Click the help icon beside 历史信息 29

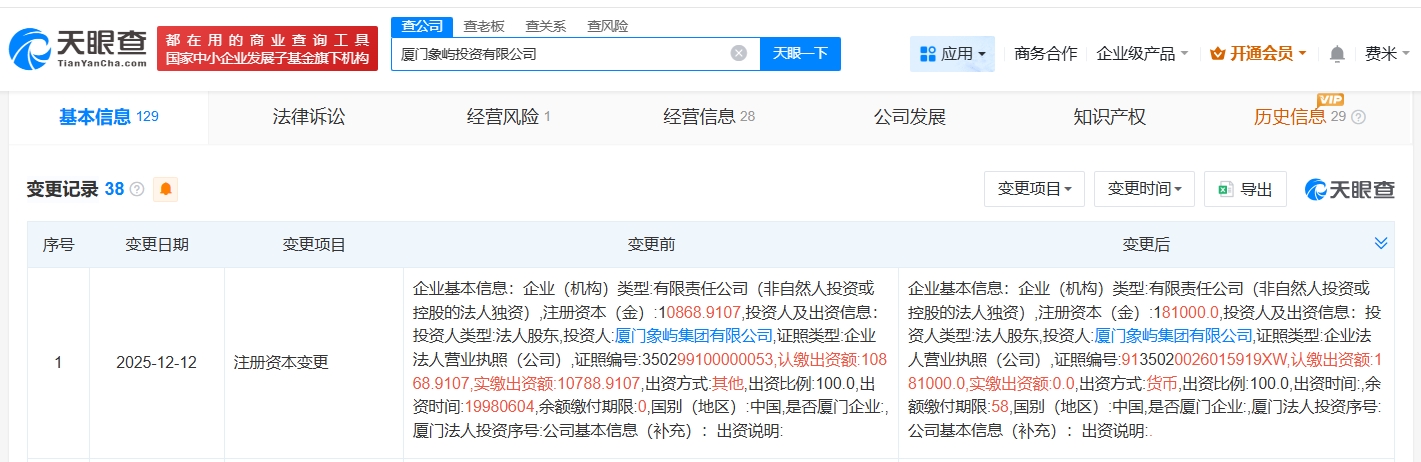pos(1358,117)
